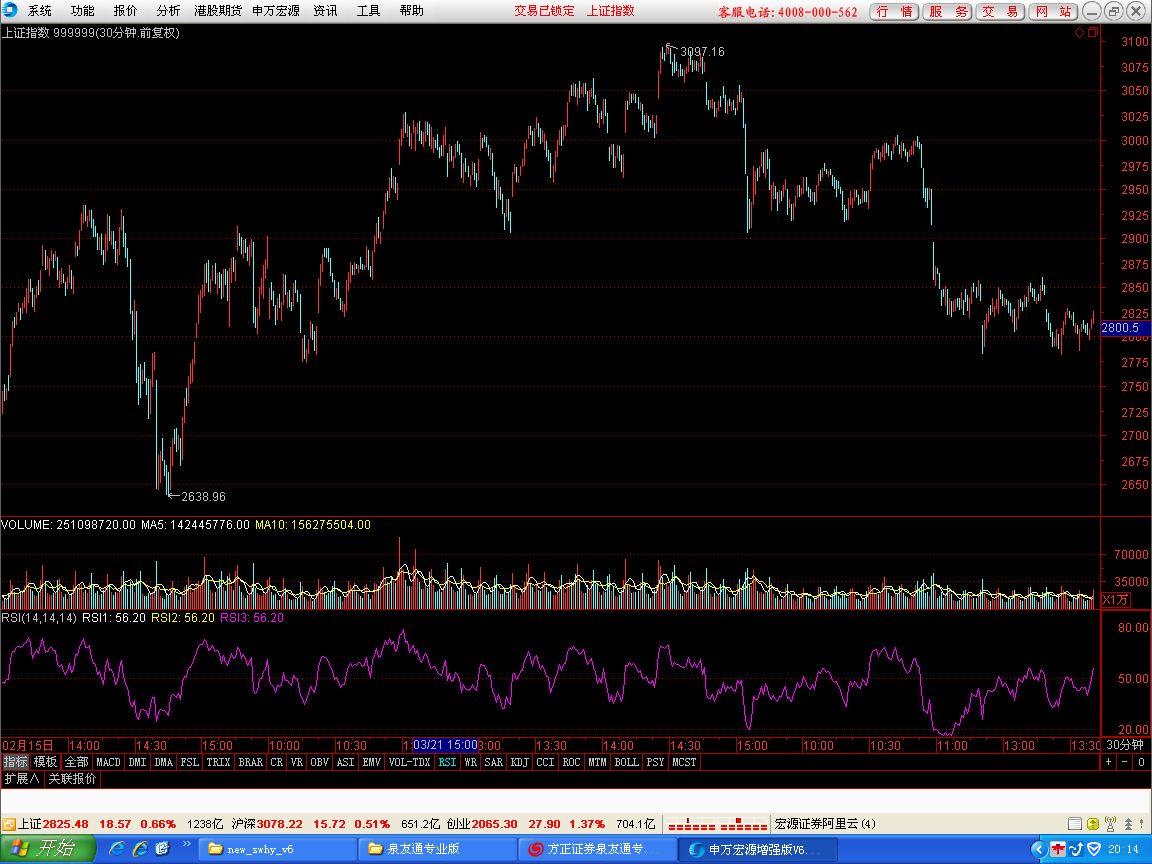Viewport: 1152px width, 864px height.
Task: Launch the second Internet Explorer quick launch icon
Action: pyautogui.click(x=140, y=849)
